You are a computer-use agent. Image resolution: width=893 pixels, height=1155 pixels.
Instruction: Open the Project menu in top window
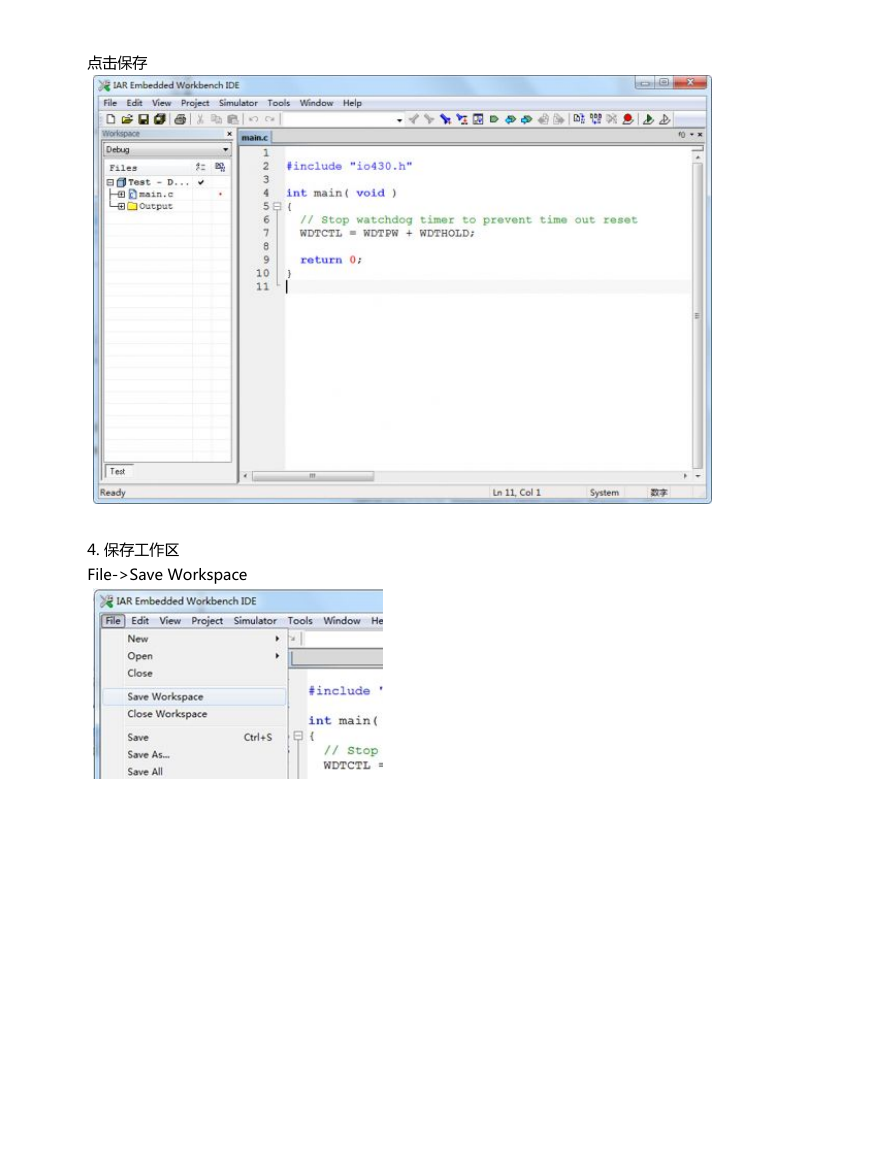[x=195, y=103]
